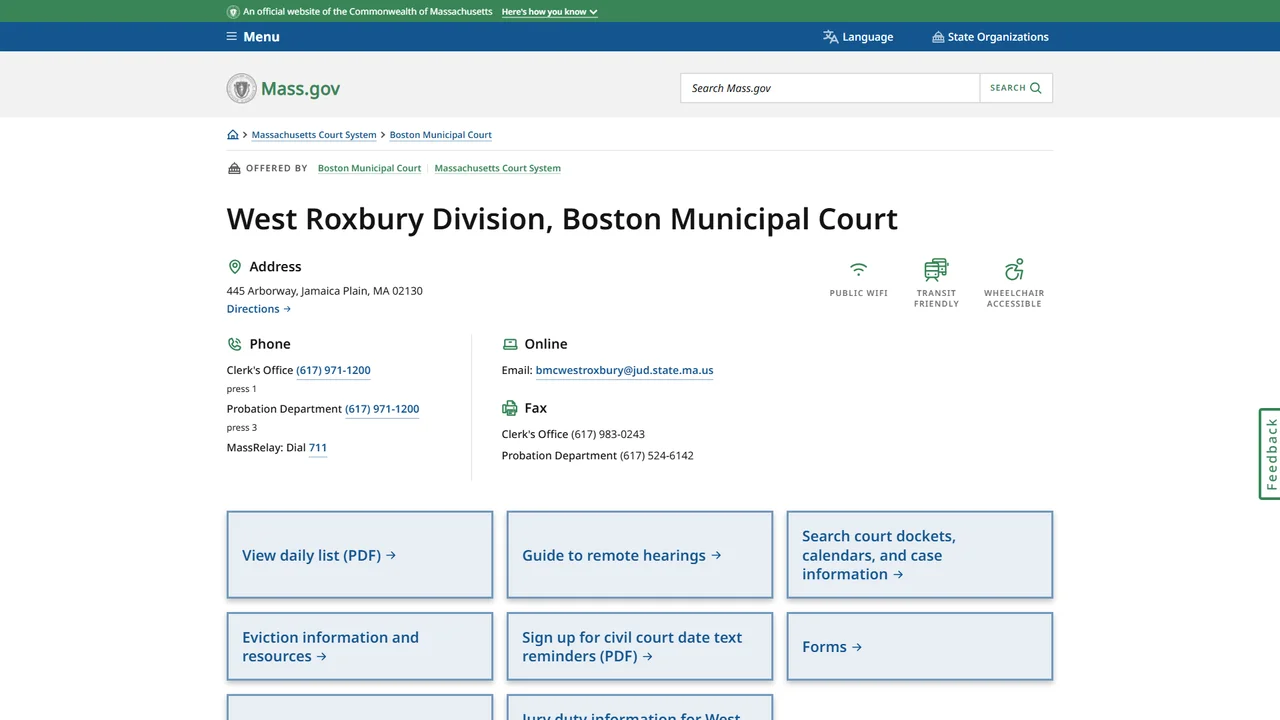Click the page title 'West Roxbury Division'
1280x720 pixels.
[x=387, y=219]
